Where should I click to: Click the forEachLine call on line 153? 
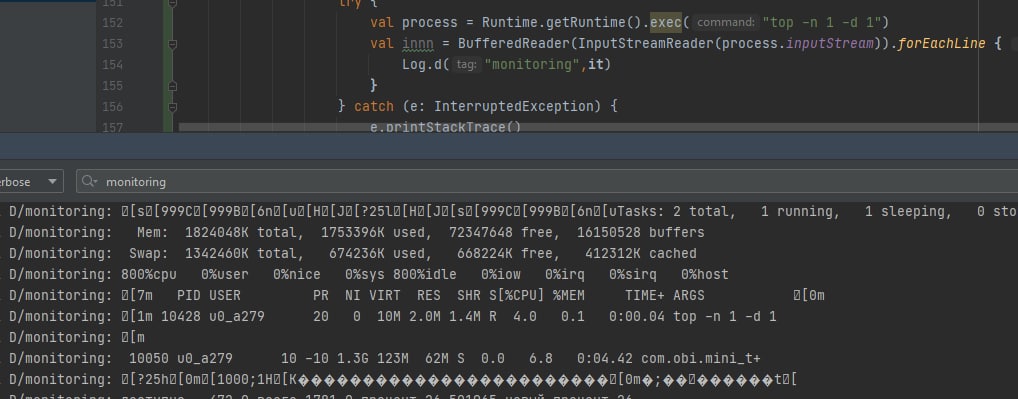[x=941, y=44]
